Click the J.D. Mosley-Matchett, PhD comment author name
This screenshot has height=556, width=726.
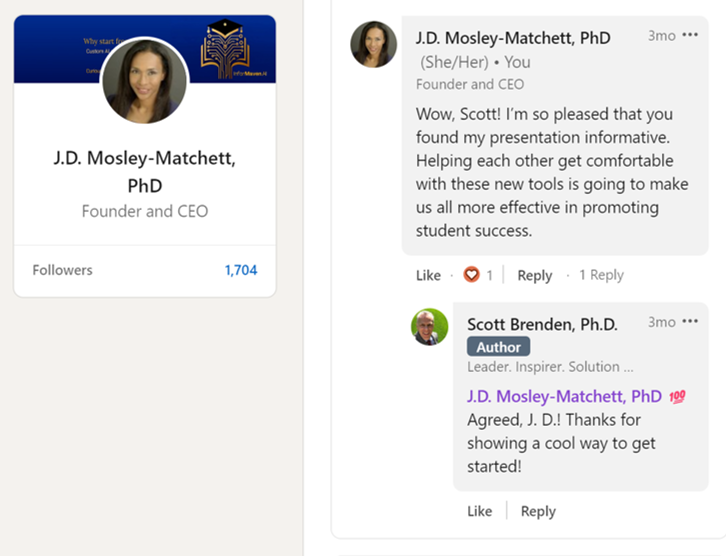pos(513,38)
